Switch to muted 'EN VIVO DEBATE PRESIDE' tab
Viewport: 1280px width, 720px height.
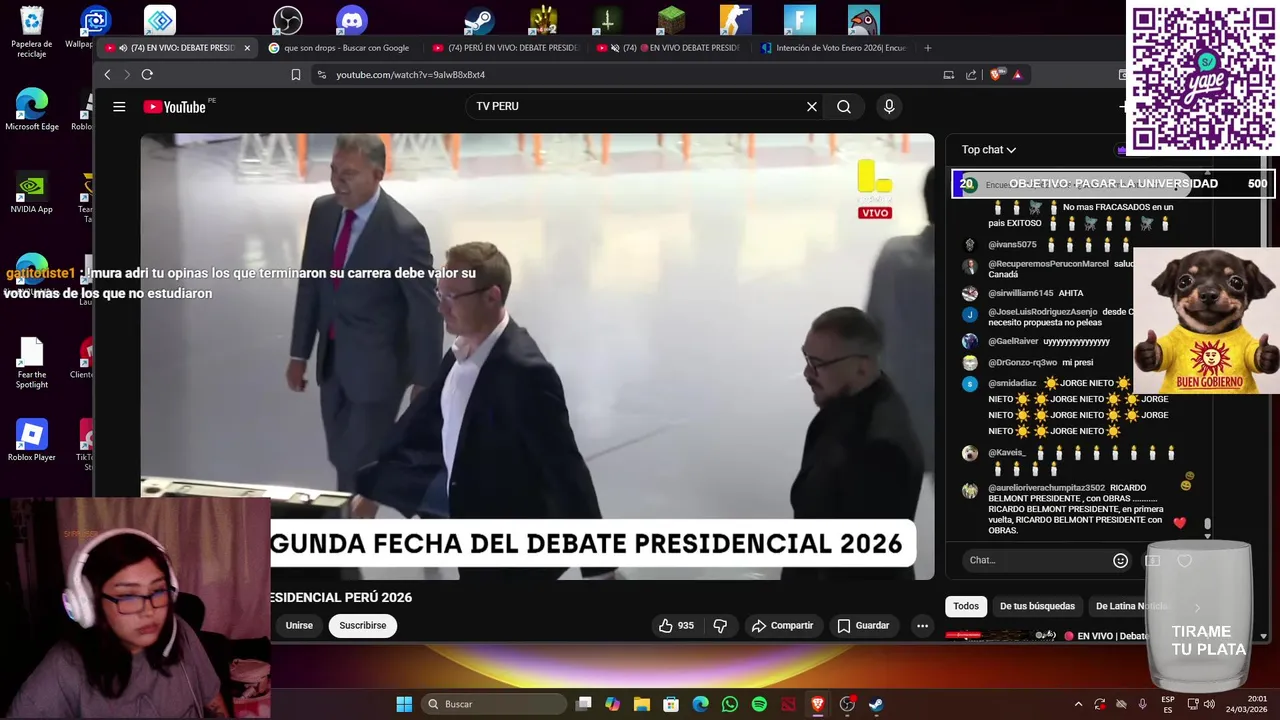click(668, 48)
